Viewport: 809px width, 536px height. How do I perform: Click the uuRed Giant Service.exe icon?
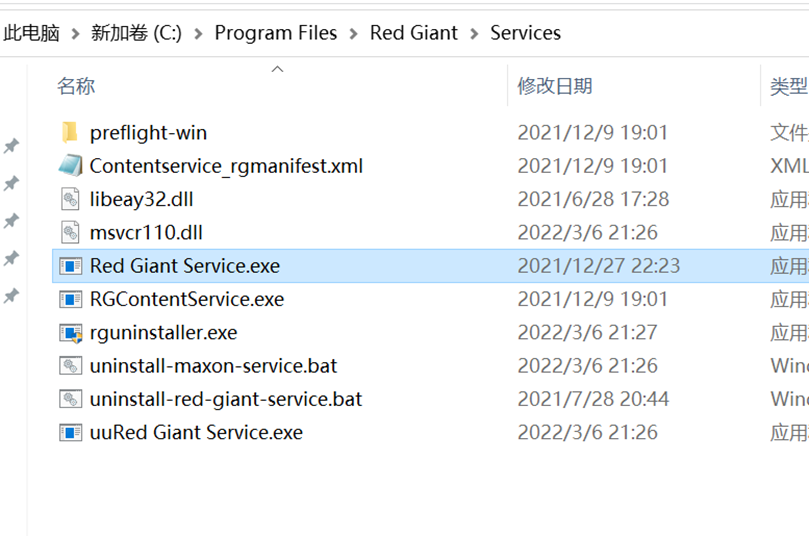click(69, 433)
